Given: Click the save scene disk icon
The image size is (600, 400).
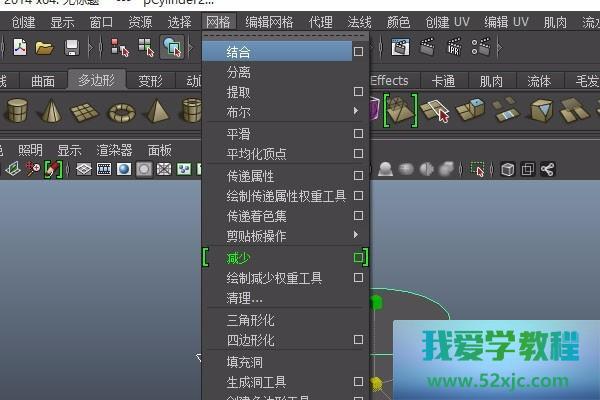Looking at the screenshot, I should point(72,46).
